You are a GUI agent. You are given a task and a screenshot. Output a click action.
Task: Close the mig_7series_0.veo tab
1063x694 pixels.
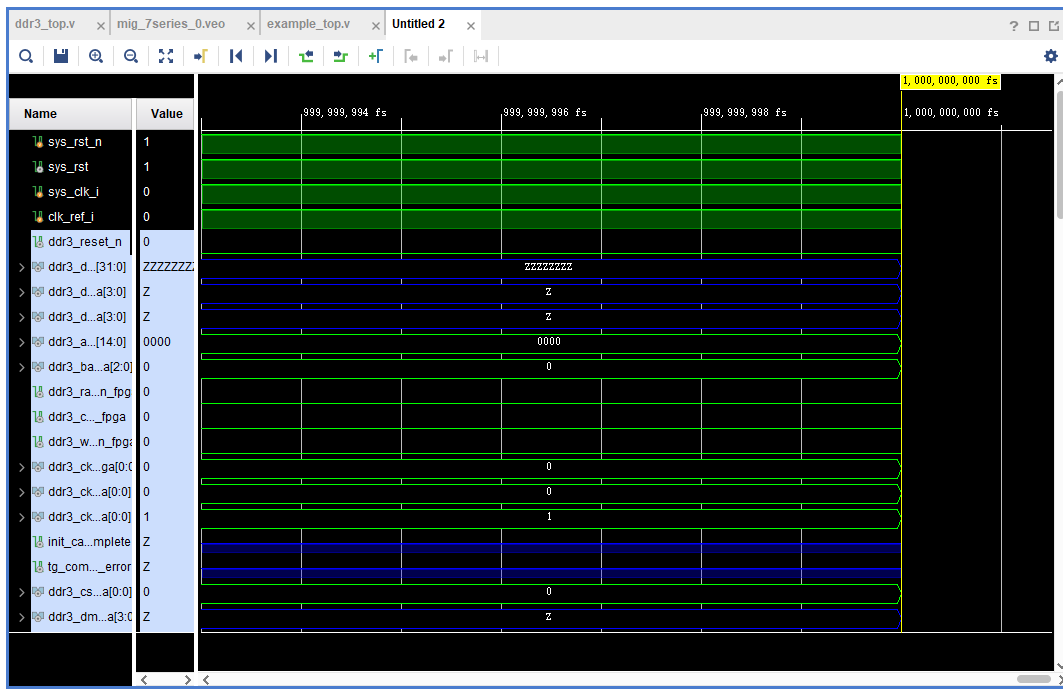251,26
